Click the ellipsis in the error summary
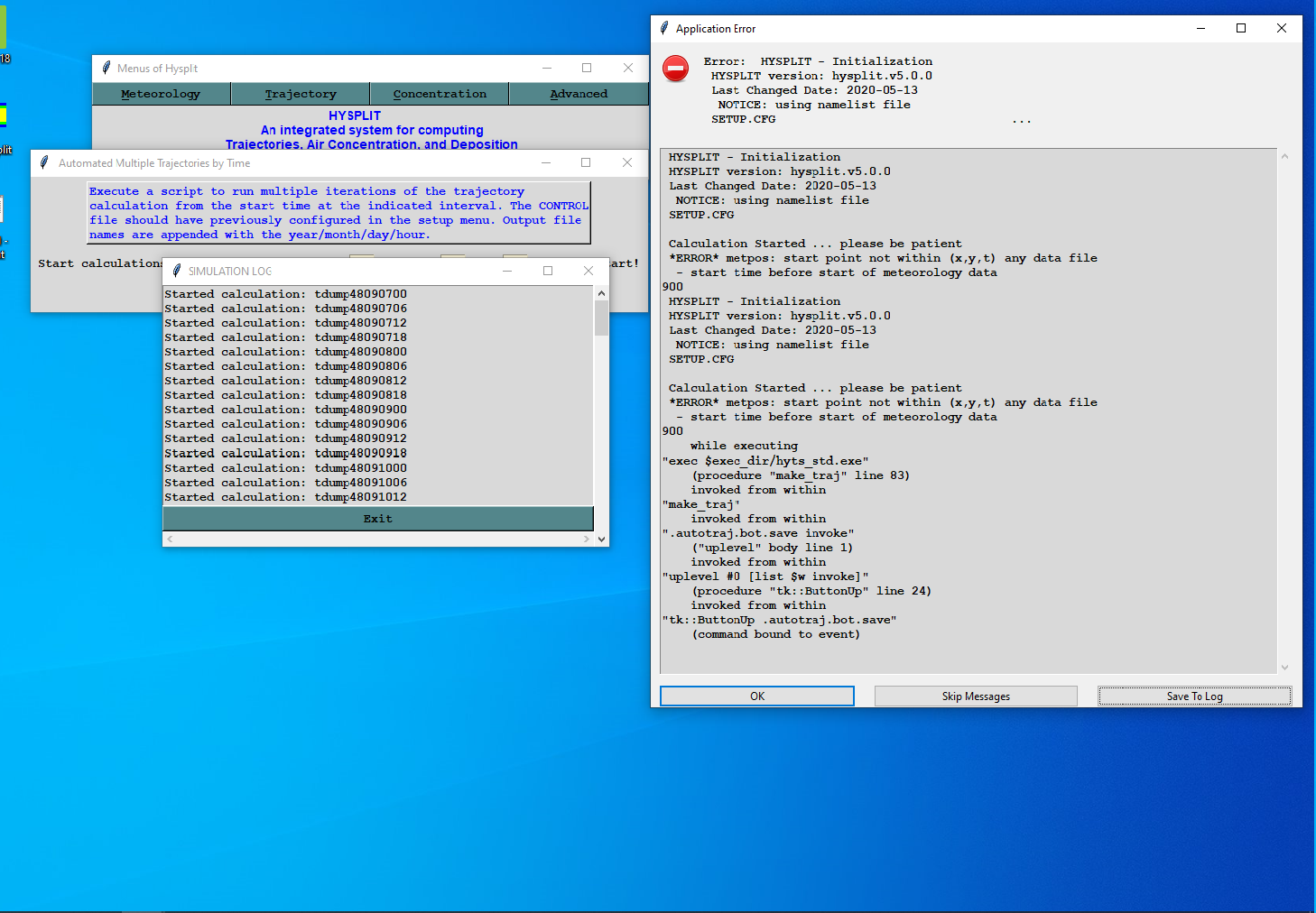Image resolution: width=1316 pixels, height=913 pixels. pyautogui.click(x=1021, y=121)
